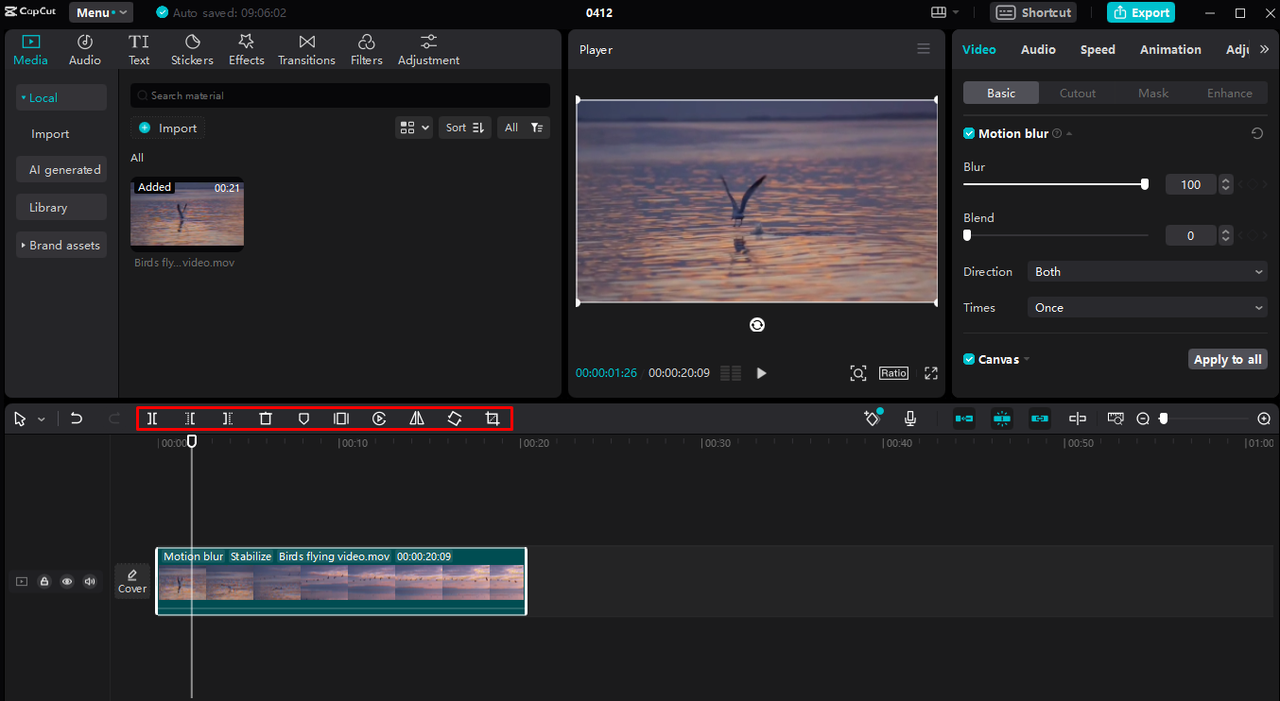Screen dimensions: 1280x701
Task: Click the Rotate icon in timeline toolbar
Action: 455,419
